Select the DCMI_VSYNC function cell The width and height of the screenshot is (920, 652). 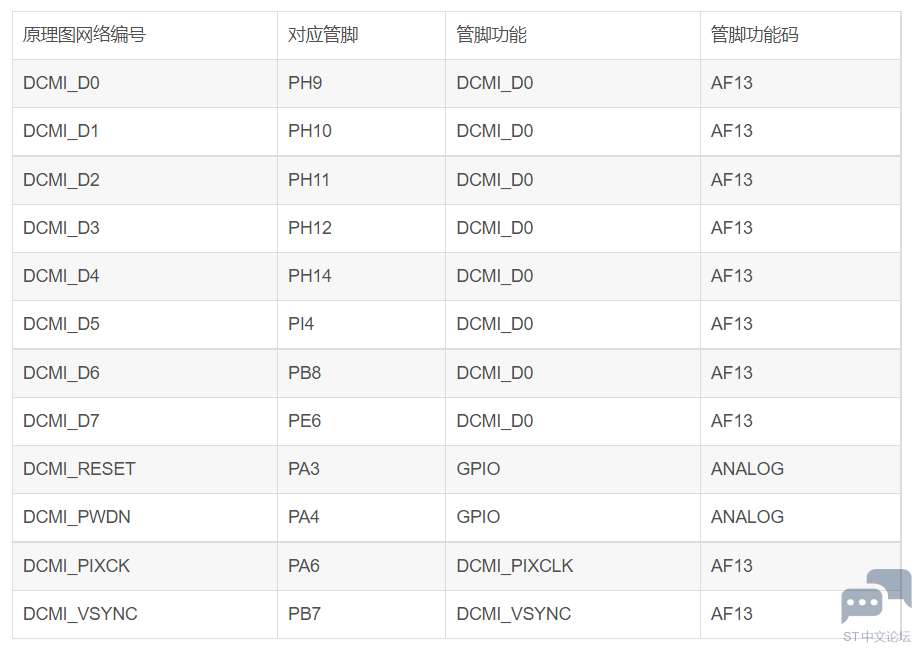point(573,614)
